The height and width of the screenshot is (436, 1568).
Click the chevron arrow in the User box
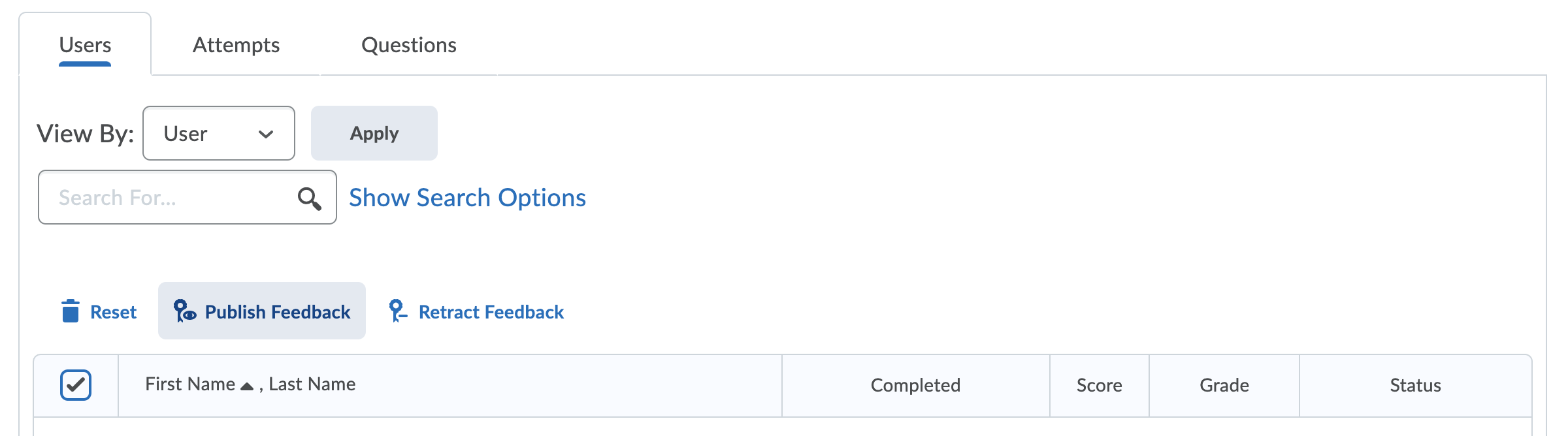pyautogui.click(x=266, y=134)
